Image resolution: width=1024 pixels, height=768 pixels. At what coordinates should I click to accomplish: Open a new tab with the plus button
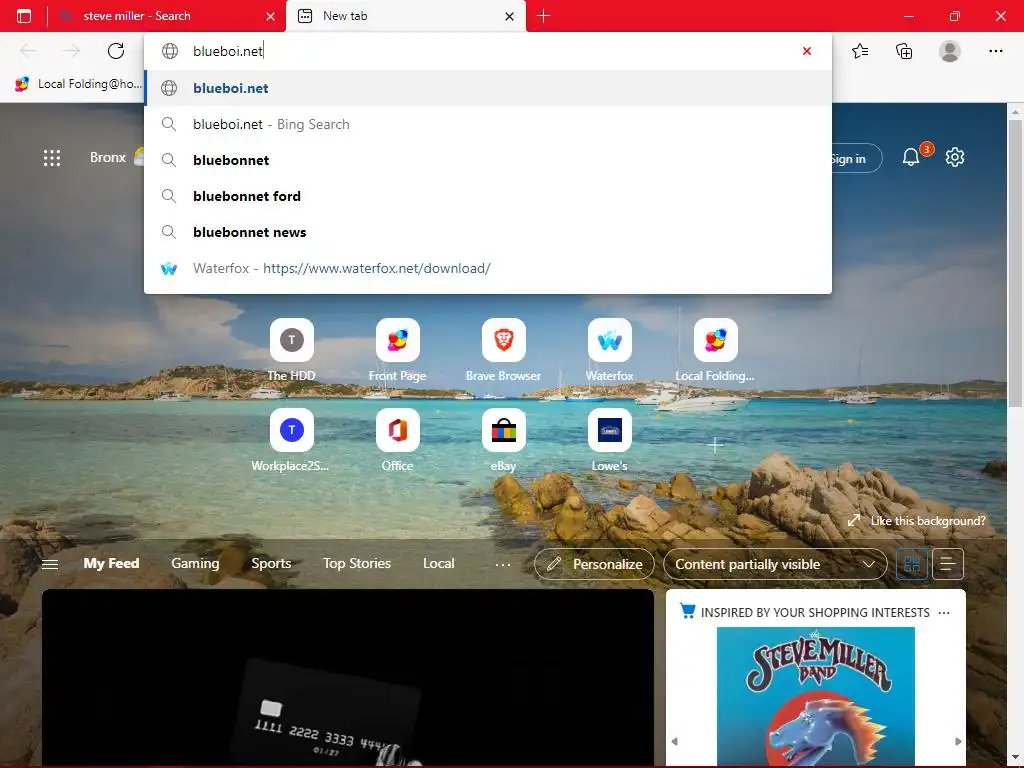tap(543, 16)
